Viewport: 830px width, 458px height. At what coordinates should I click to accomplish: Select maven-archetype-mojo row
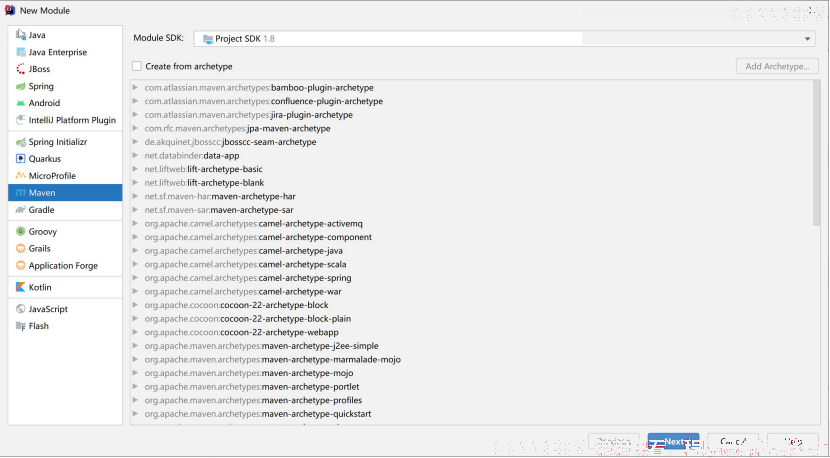(x=471, y=373)
